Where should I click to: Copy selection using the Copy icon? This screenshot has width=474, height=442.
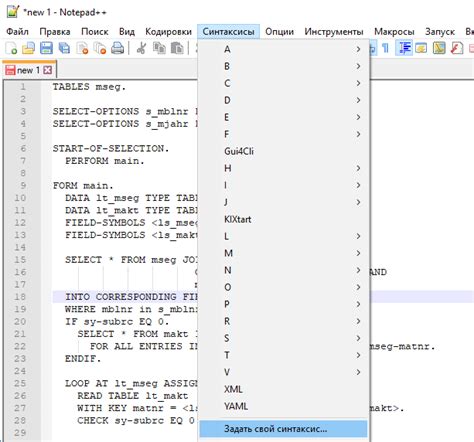coord(159,48)
